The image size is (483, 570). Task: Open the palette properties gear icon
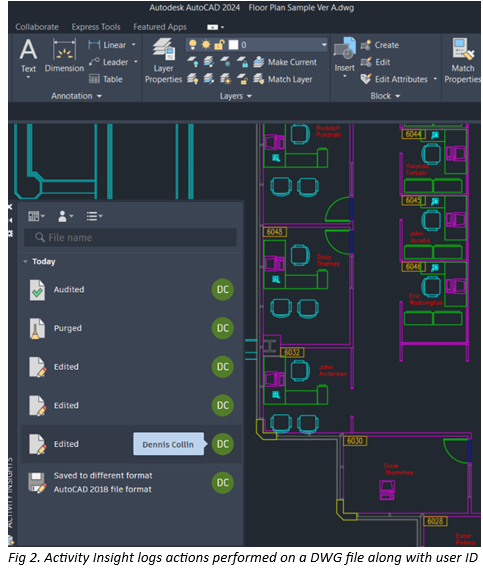(x=11, y=233)
